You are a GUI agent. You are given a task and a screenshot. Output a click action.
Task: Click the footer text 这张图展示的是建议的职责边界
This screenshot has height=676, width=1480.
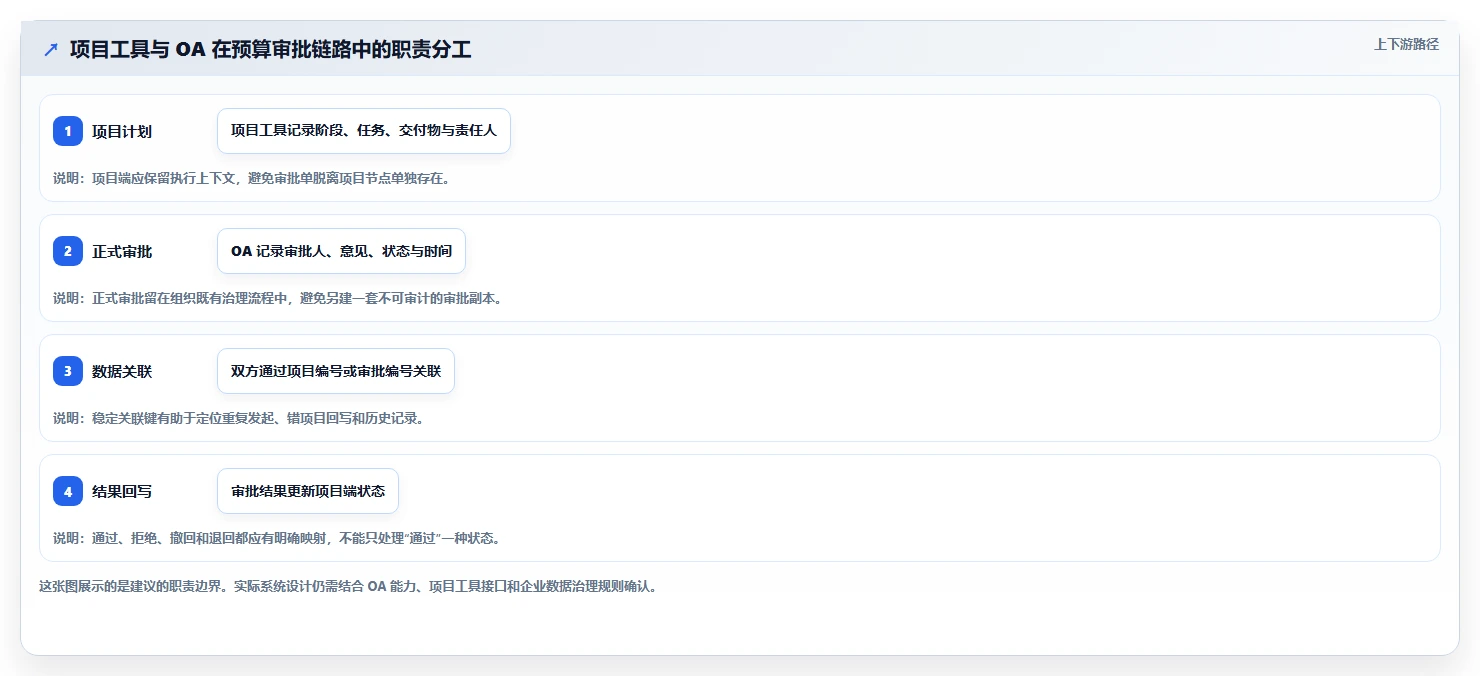[x=348, y=586]
